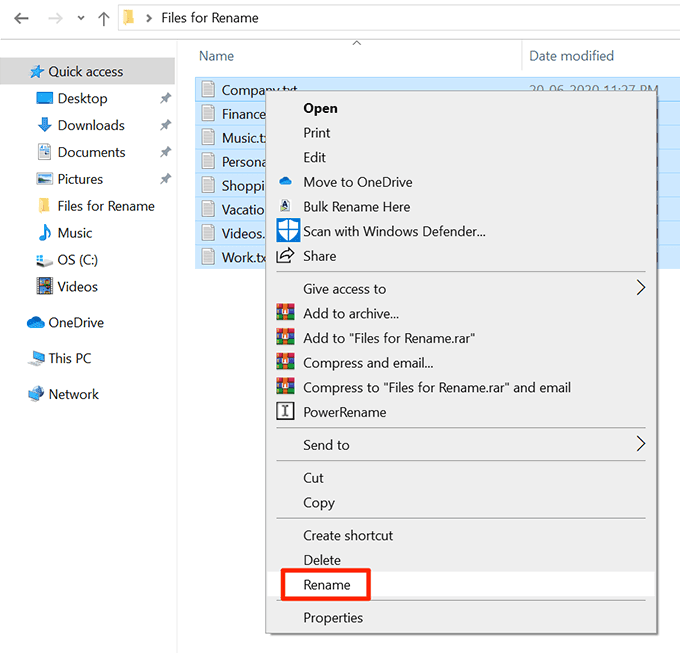Image resolution: width=680 pixels, height=653 pixels.
Task: Select Properties at the bottom of the menu
Action: tap(333, 618)
